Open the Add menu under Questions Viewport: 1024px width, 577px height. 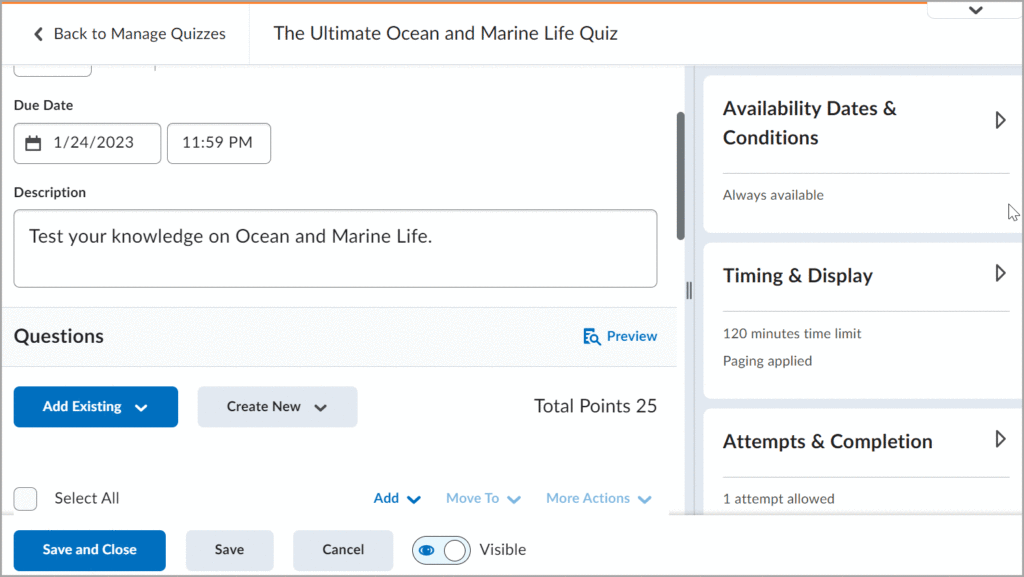[x=396, y=498]
